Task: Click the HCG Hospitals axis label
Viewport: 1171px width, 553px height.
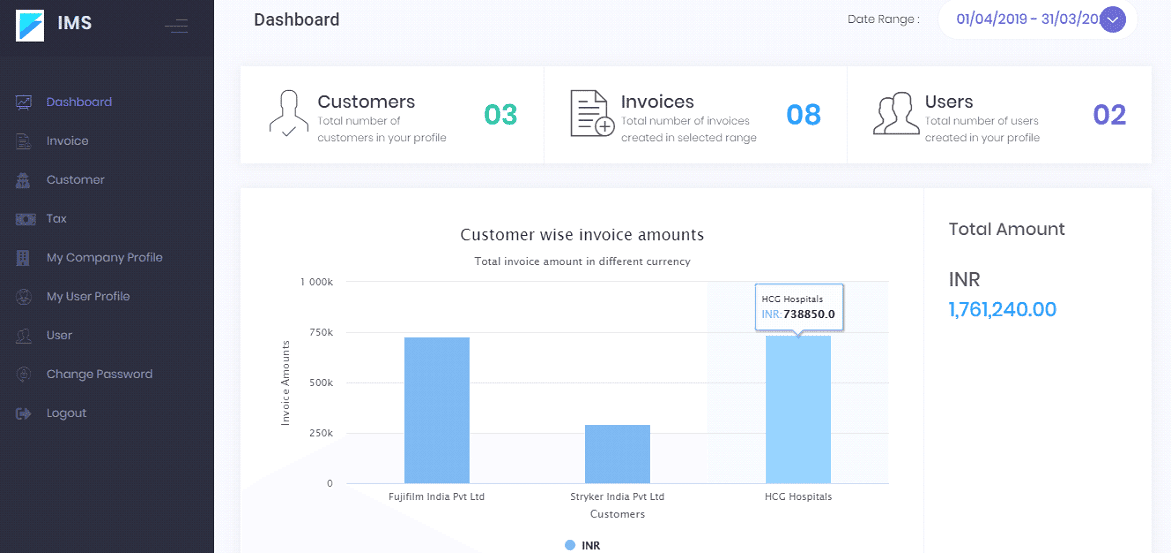Action: (x=798, y=496)
